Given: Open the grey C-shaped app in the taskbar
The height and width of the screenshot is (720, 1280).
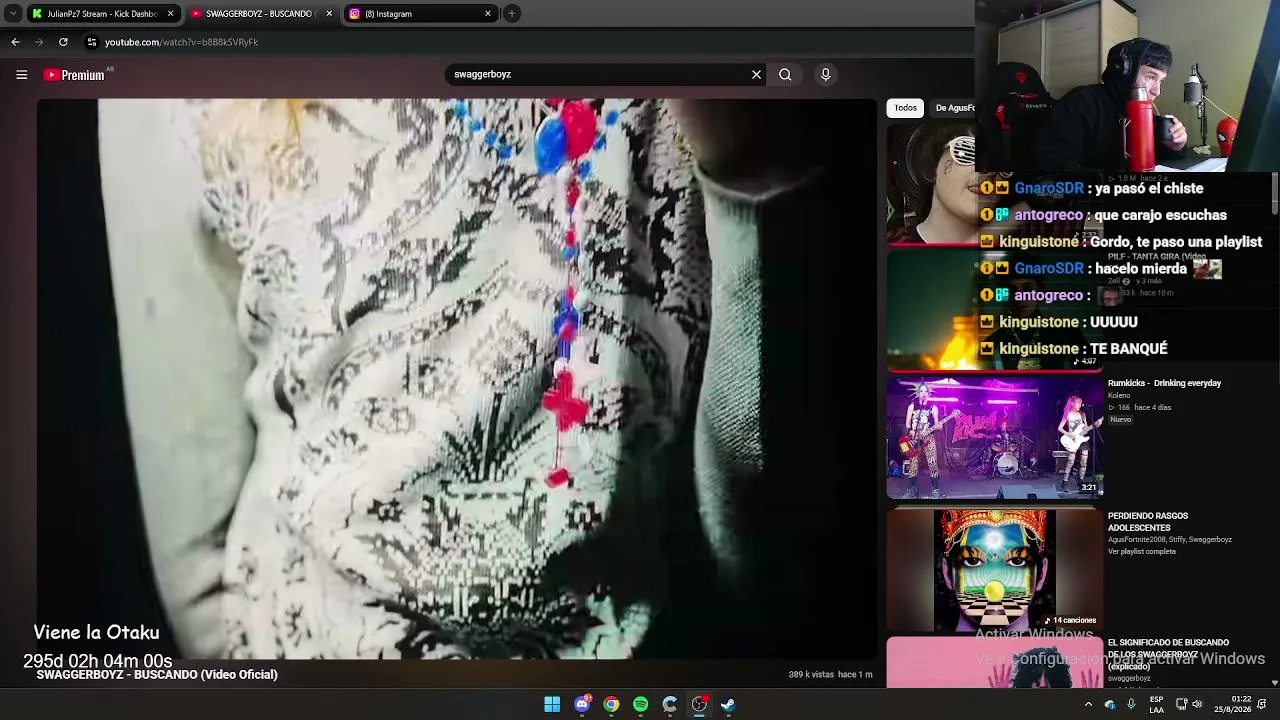Looking at the screenshot, I should point(670,704).
